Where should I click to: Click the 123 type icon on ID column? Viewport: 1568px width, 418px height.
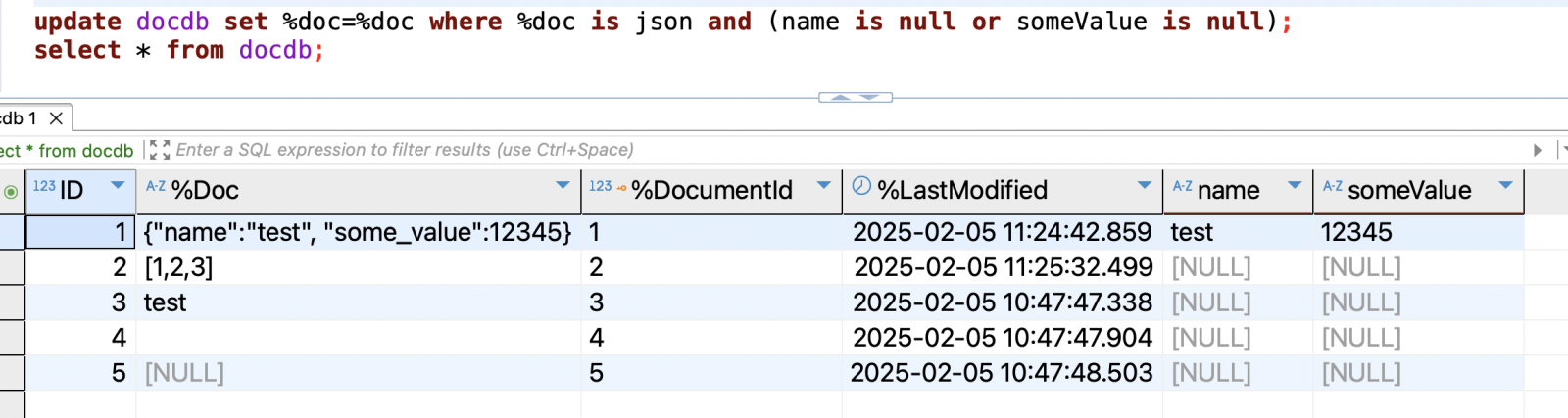(x=44, y=186)
